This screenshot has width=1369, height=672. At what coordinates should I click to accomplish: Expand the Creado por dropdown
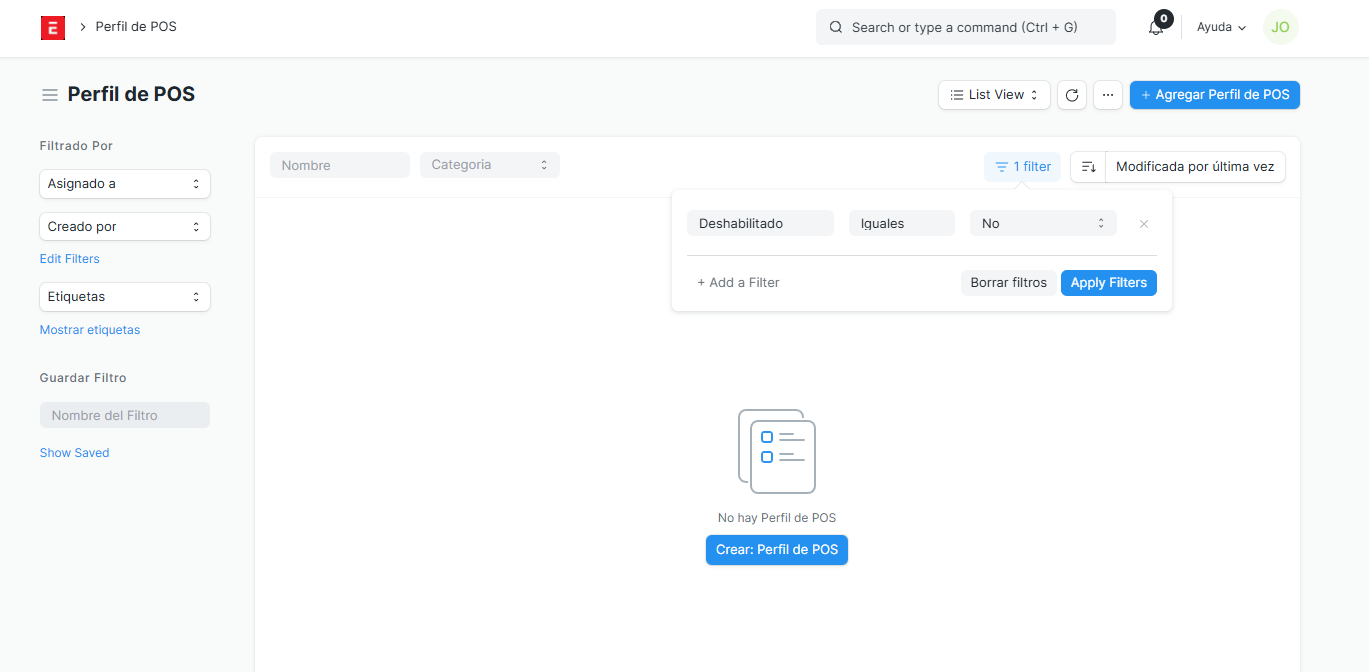(x=125, y=227)
